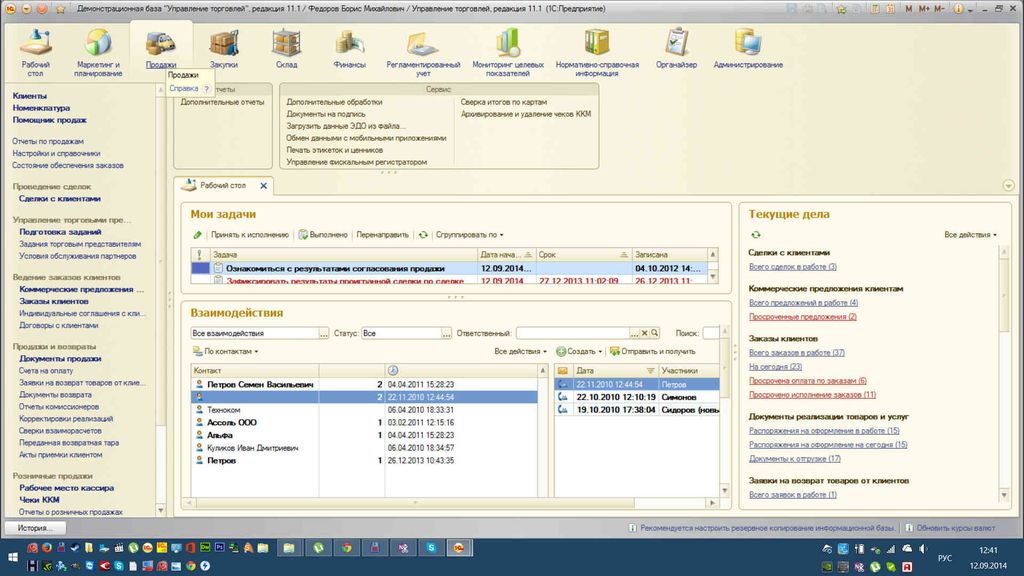The width and height of the screenshot is (1024, 576).
Task: Open the По контактам dropdown
Action: pos(231,352)
